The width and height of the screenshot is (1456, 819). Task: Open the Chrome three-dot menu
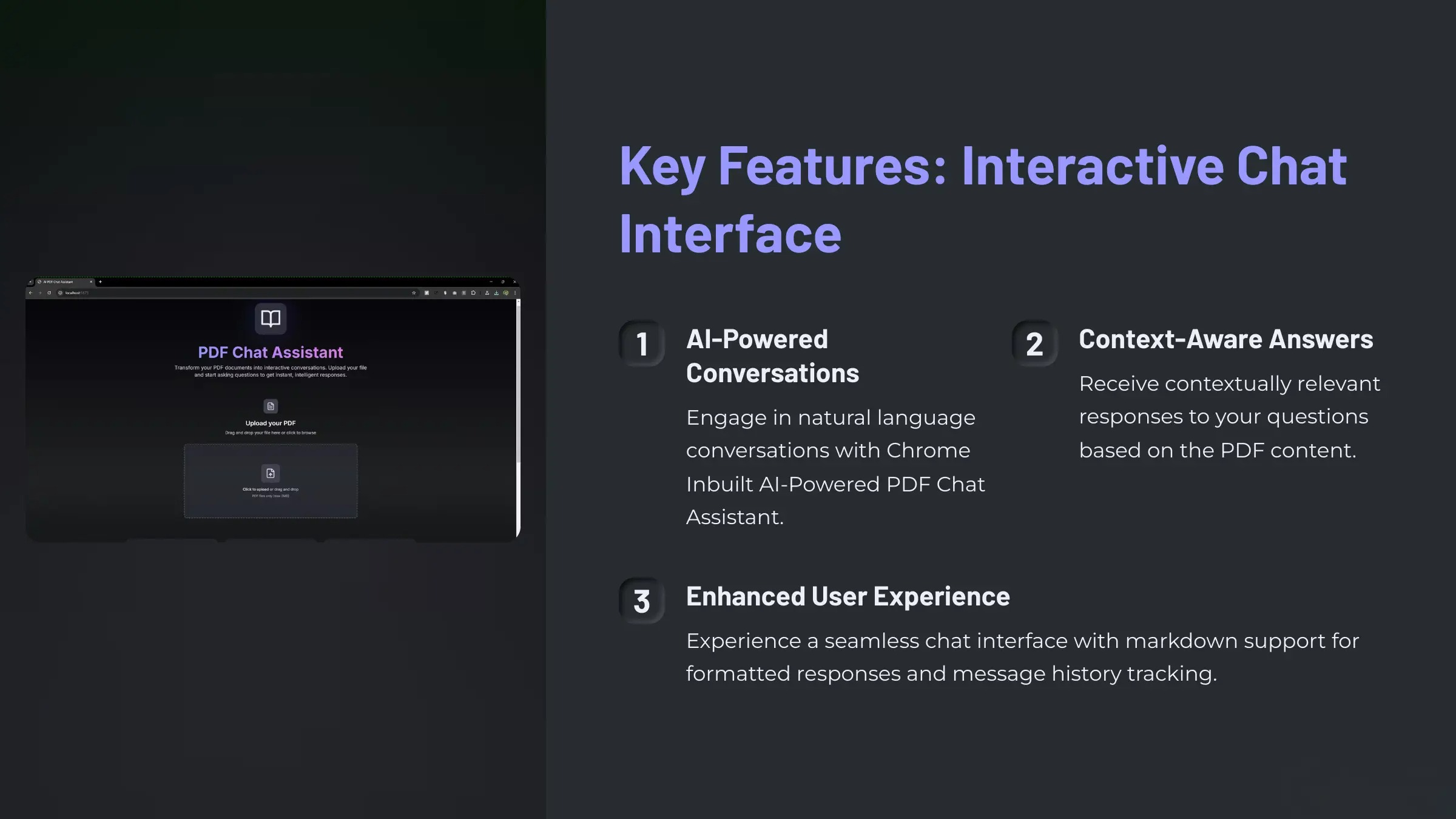pyautogui.click(x=515, y=293)
